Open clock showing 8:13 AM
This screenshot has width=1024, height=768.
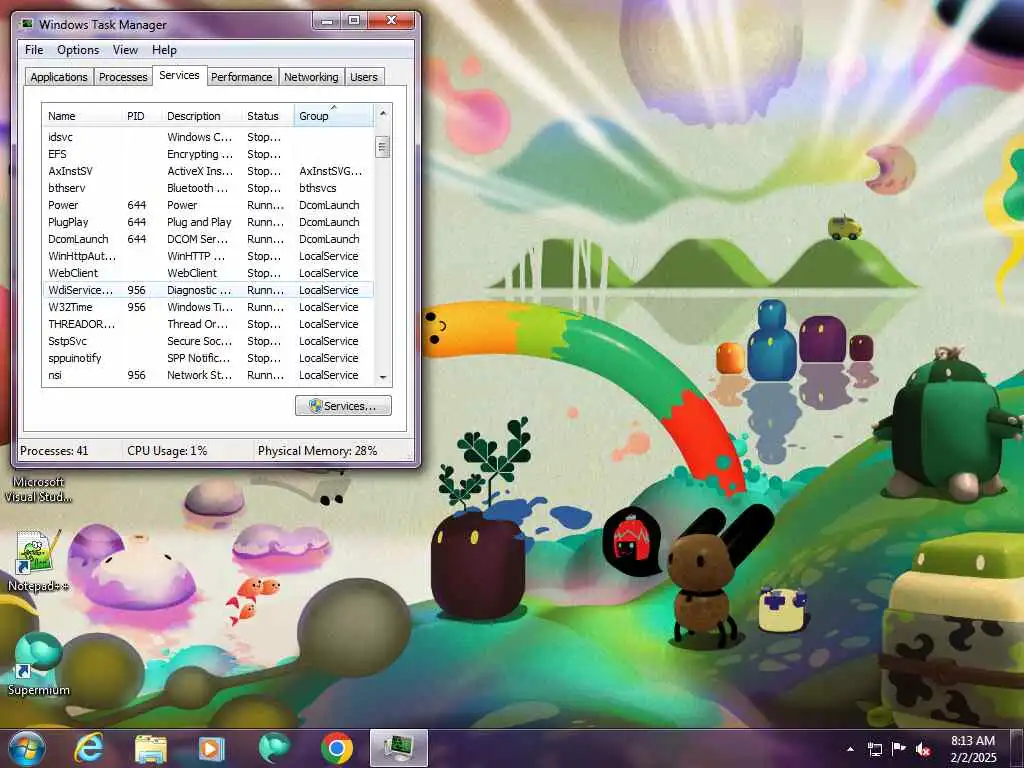pos(973,749)
